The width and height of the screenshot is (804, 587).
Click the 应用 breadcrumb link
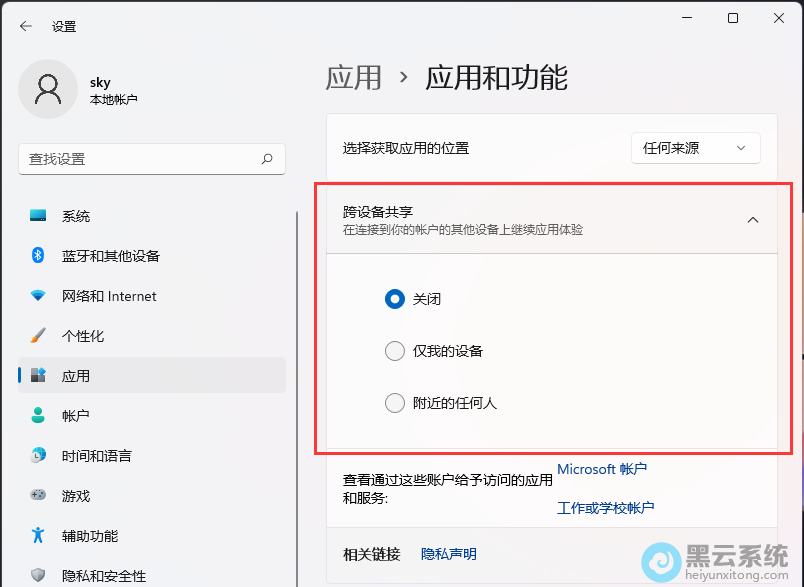[x=354, y=77]
